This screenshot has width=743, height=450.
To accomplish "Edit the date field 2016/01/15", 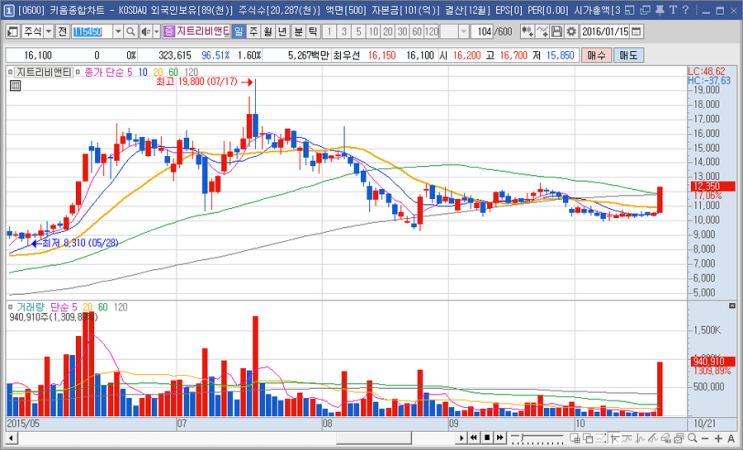I will click(x=605, y=32).
